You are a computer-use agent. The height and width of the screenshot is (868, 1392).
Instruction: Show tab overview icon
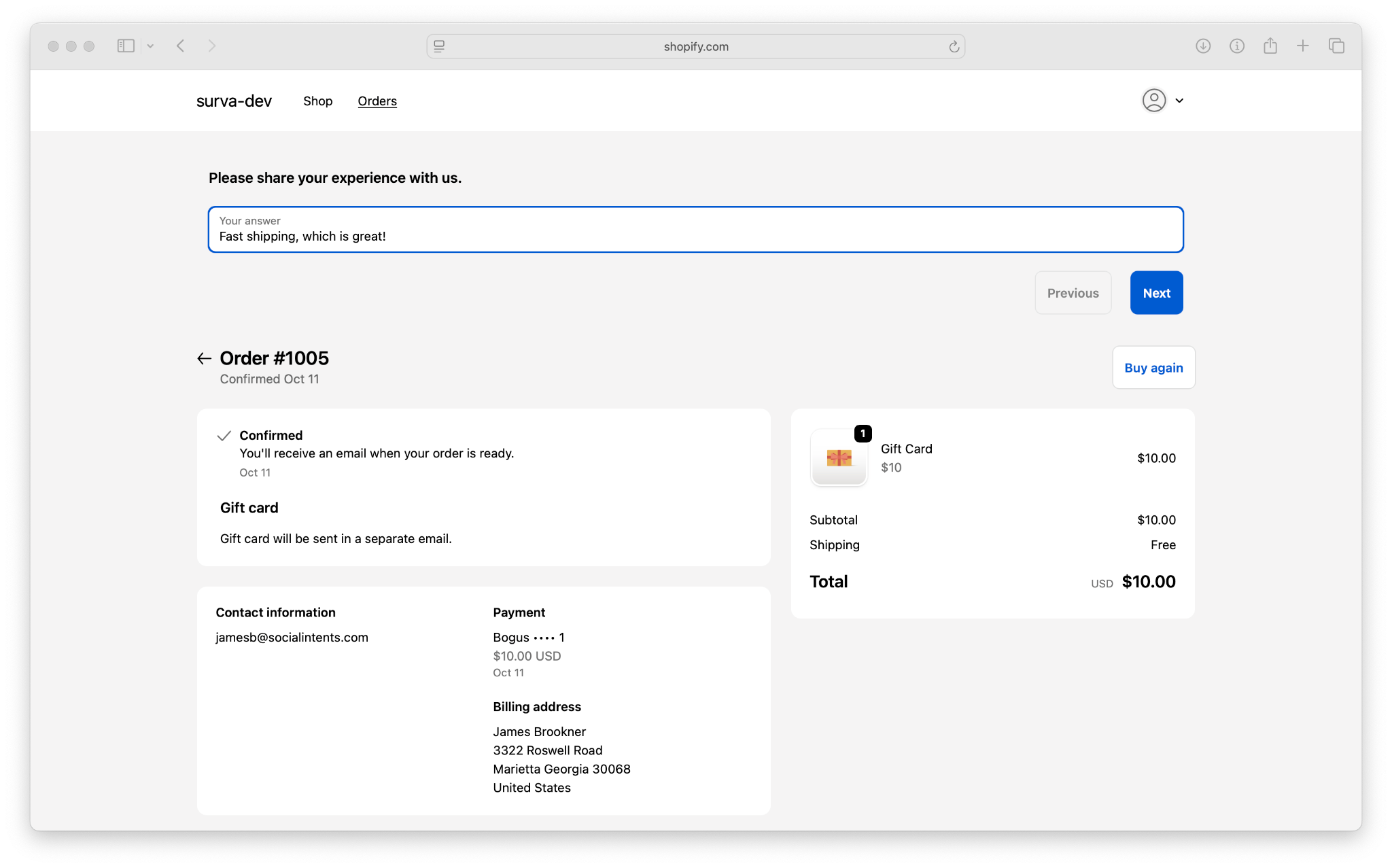(1336, 46)
